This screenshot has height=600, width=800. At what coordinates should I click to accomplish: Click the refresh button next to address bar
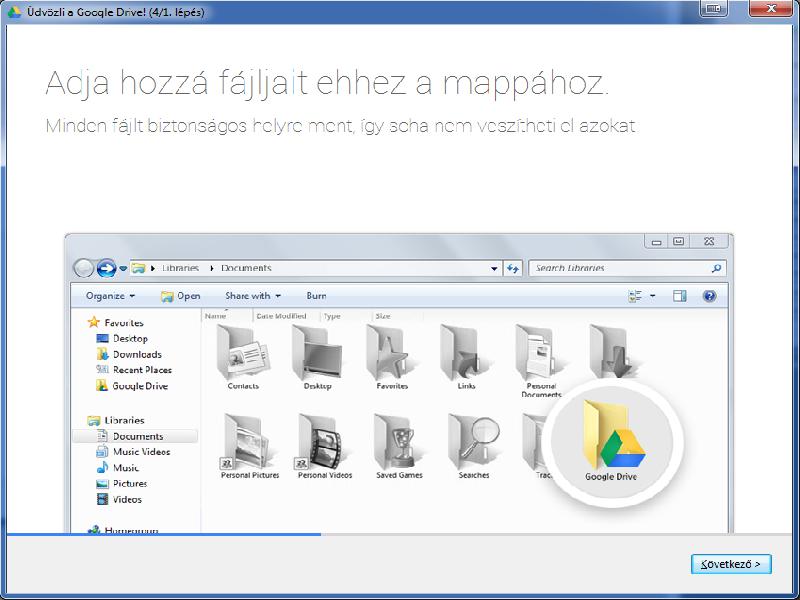513,268
